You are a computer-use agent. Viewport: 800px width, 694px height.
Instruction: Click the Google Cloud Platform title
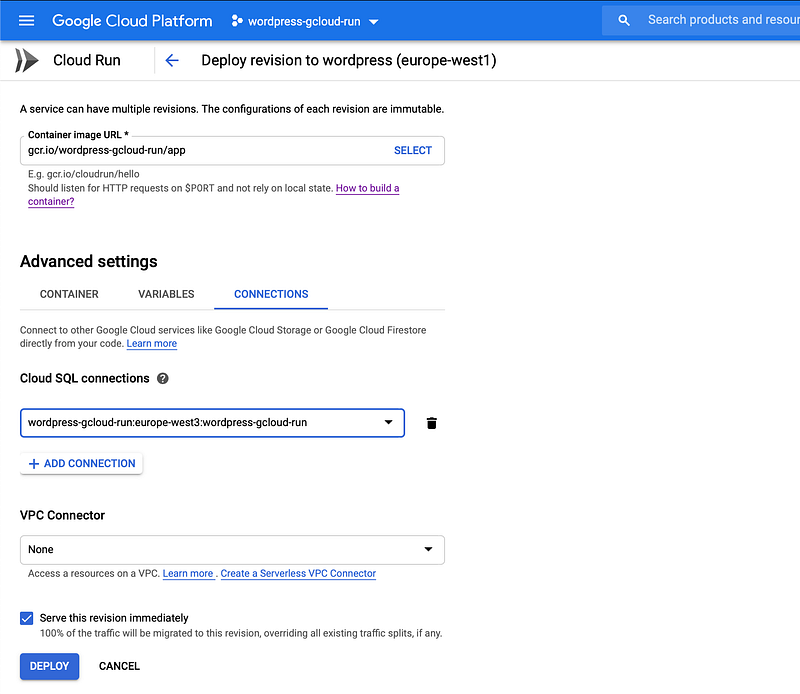pos(132,21)
